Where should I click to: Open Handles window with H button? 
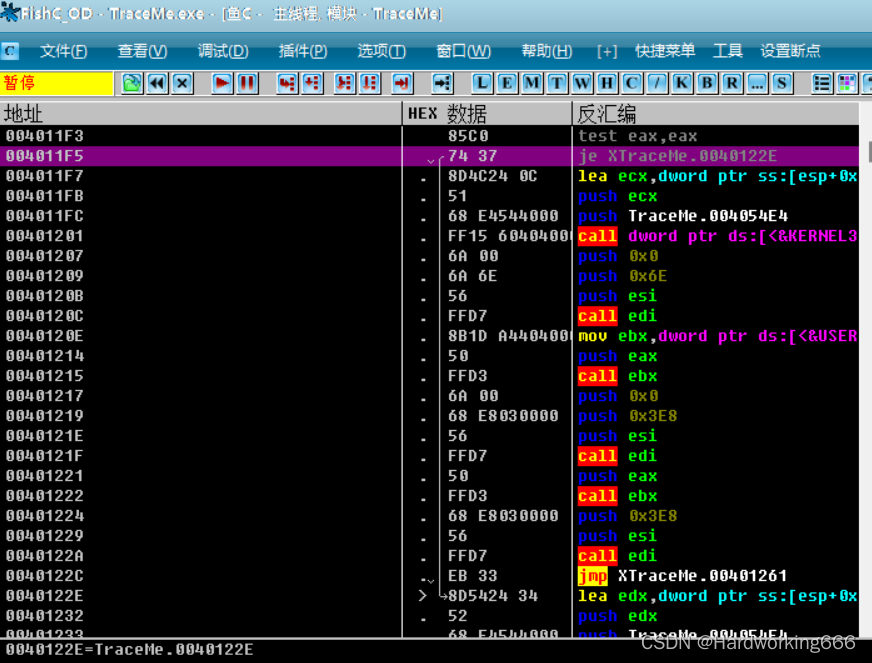pos(607,83)
